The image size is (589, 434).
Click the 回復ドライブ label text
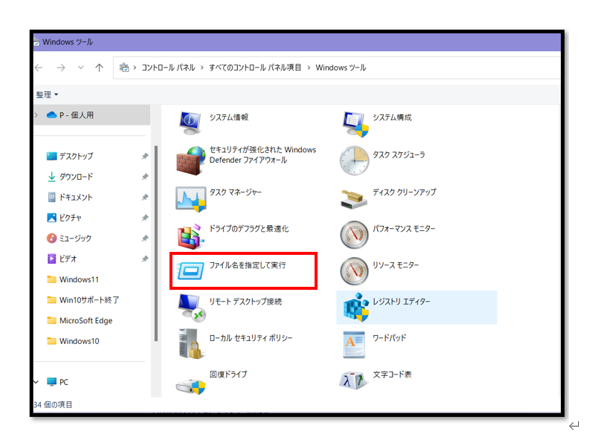[228, 374]
